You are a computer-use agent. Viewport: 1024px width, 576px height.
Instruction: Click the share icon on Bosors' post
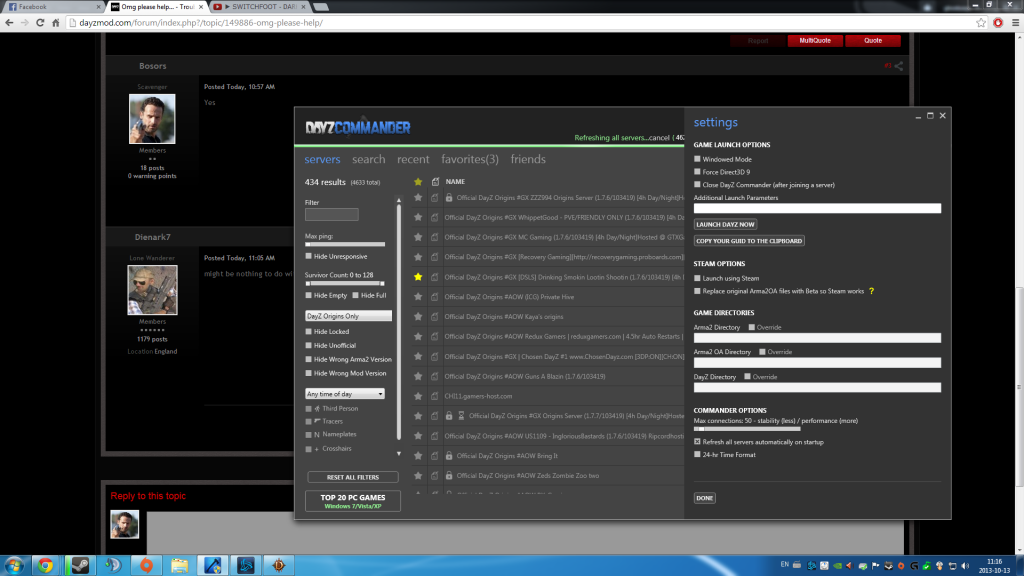click(899, 67)
